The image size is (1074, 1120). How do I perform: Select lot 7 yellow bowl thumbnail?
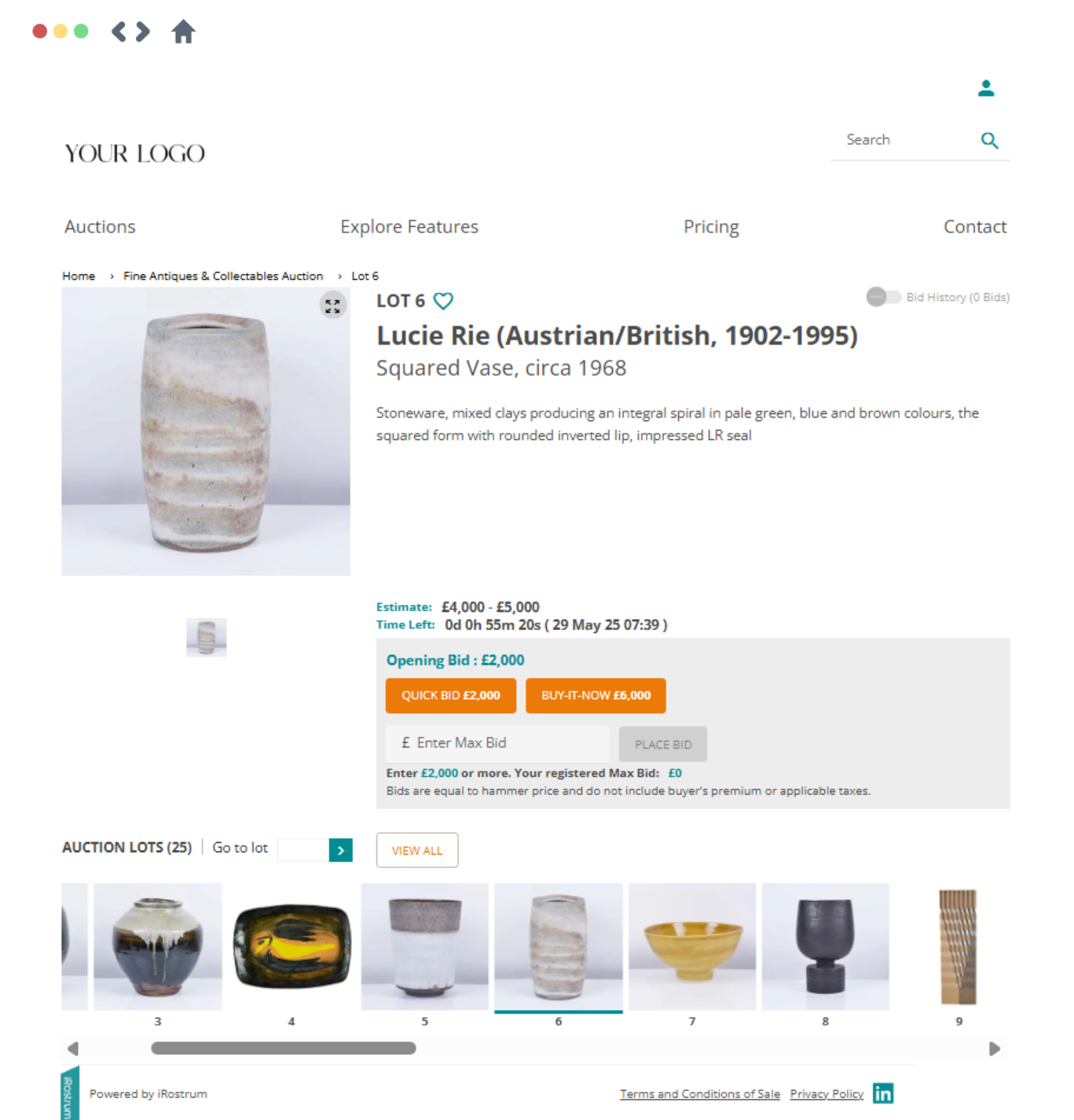coord(692,946)
